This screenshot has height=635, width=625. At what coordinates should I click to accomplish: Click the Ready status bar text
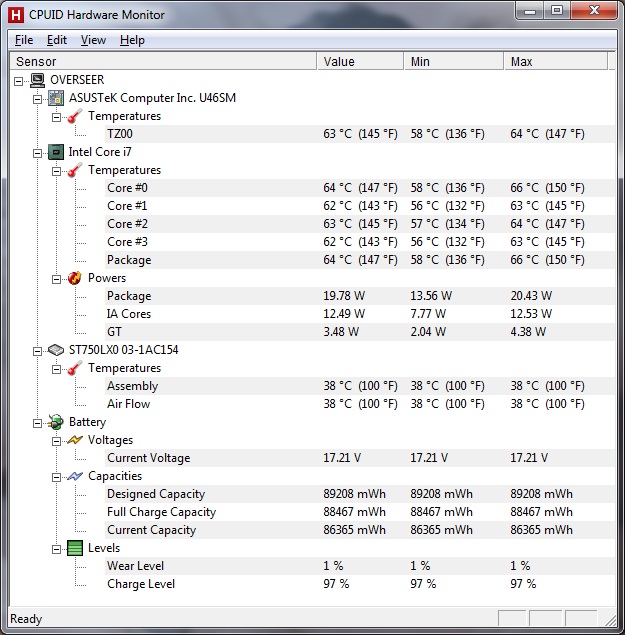point(26,619)
